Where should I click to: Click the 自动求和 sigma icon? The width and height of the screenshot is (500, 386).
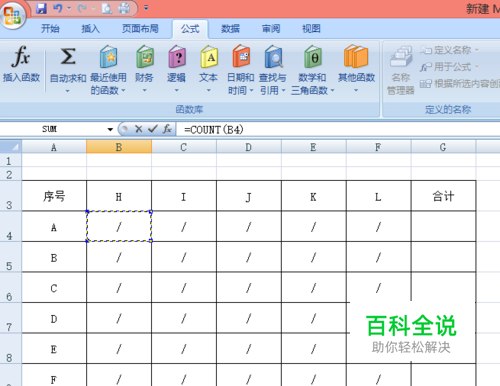click(x=68, y=56)
